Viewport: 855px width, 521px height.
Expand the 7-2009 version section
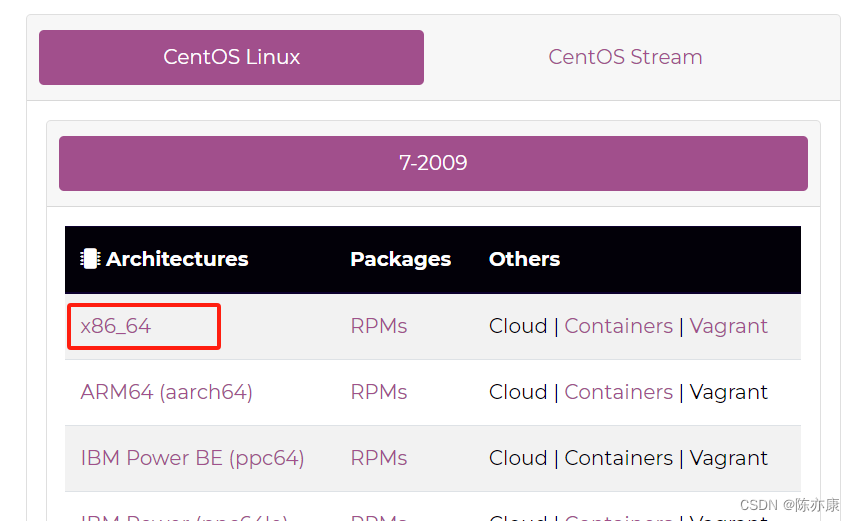(x=433, y=163)
